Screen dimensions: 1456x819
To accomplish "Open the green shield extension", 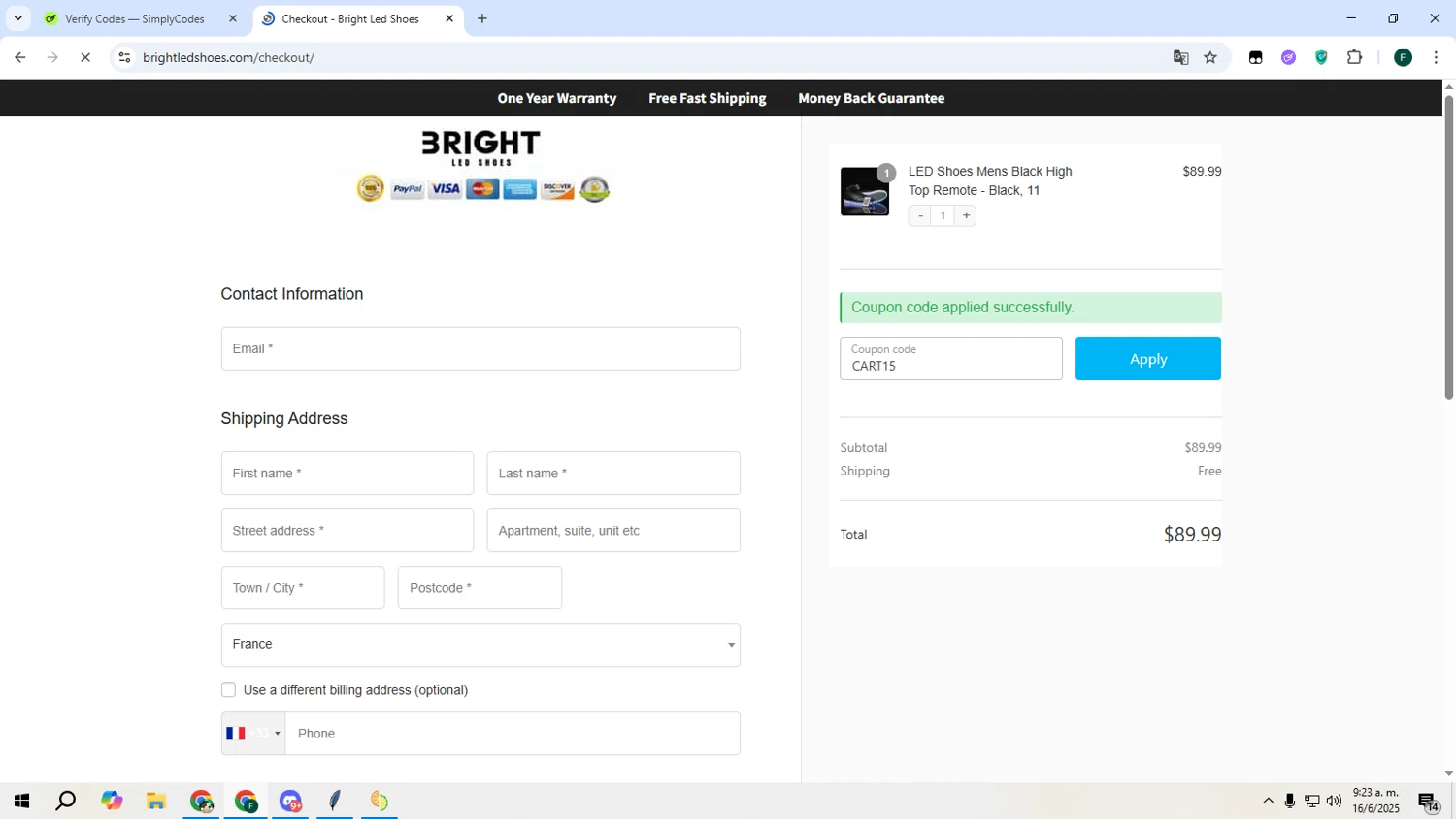I will 1321,57.
